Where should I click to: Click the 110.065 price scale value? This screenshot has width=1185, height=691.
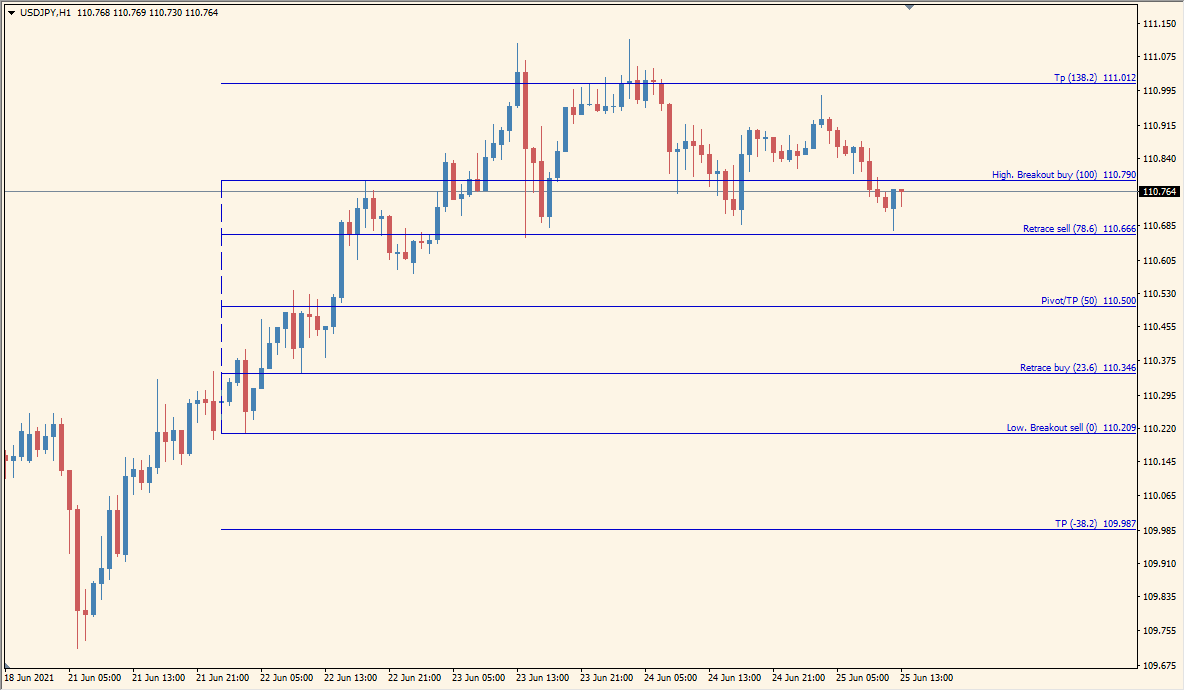tap(1159, 496)
